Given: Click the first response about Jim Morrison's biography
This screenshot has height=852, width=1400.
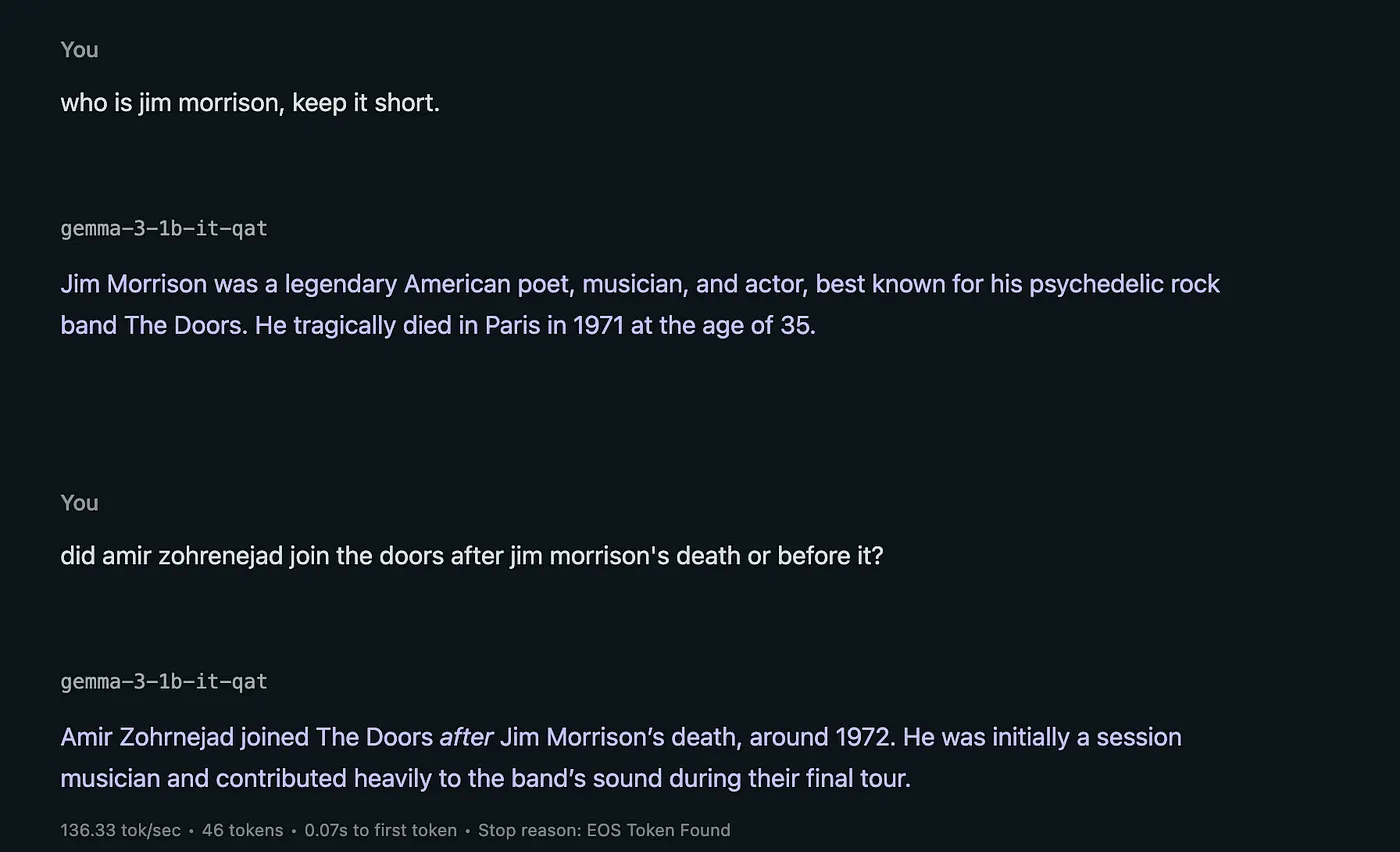Looking at the screenshot, I should [640, 304].
